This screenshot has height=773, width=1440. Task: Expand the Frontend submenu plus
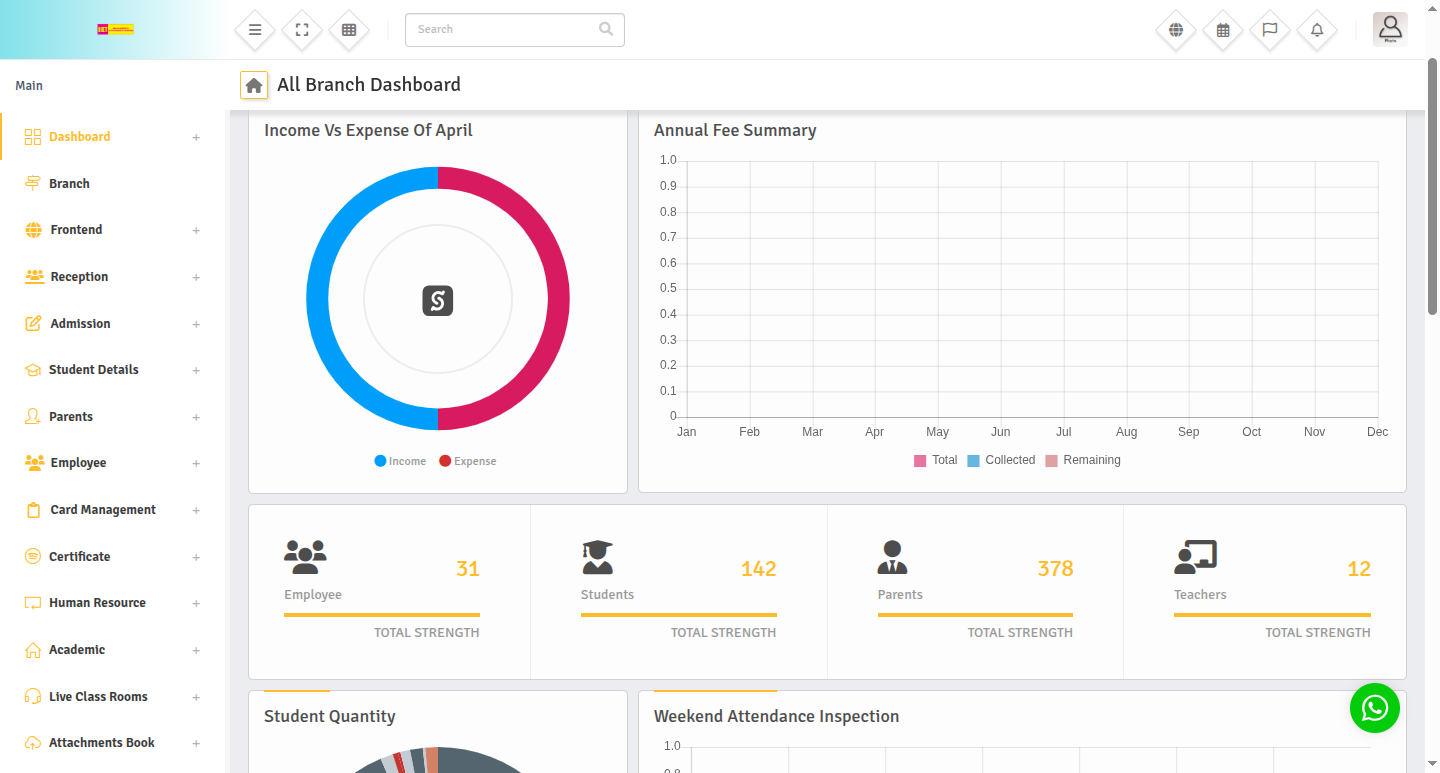(196, 230)
